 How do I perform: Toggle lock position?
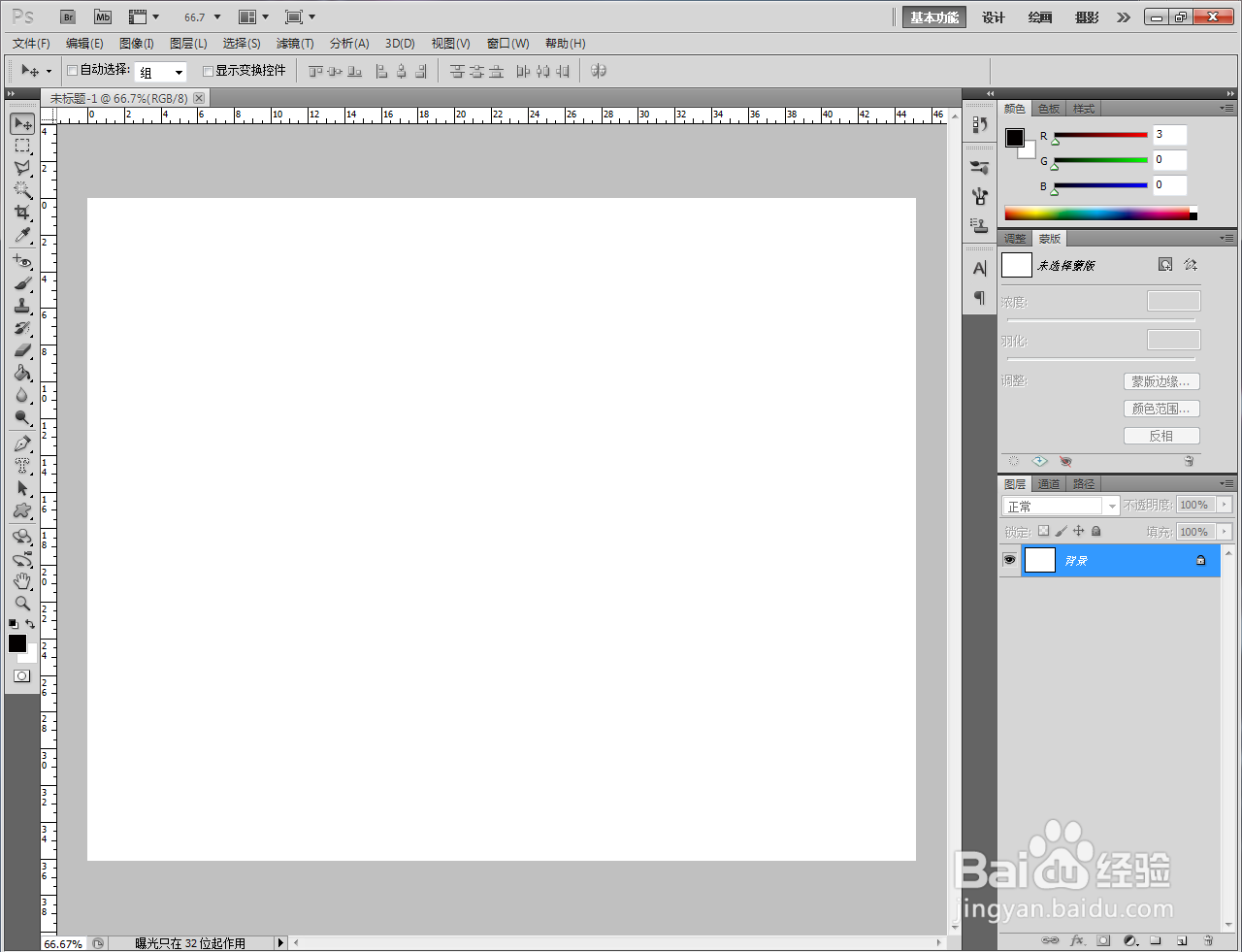tap(1078, 531)
